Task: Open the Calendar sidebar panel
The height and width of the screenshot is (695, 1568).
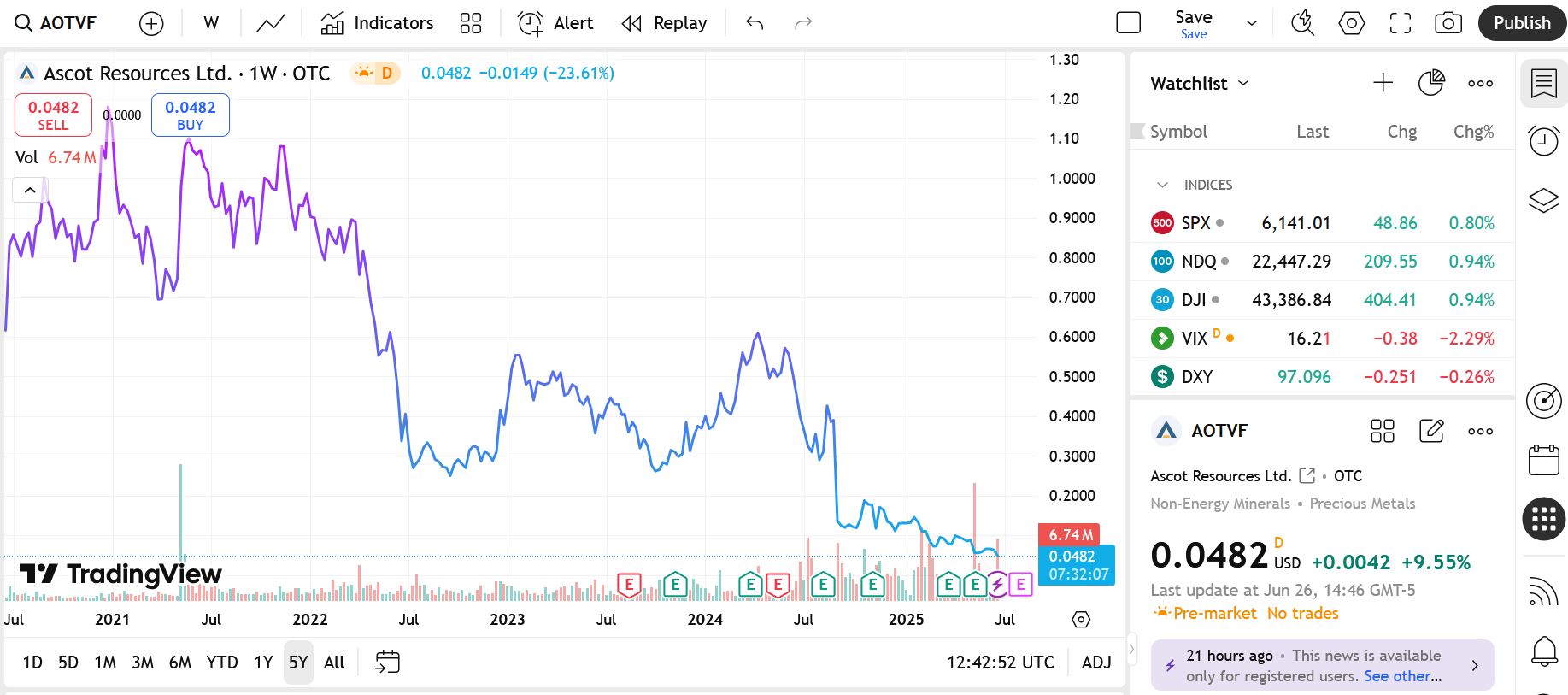Action: tap(1543, 460)
